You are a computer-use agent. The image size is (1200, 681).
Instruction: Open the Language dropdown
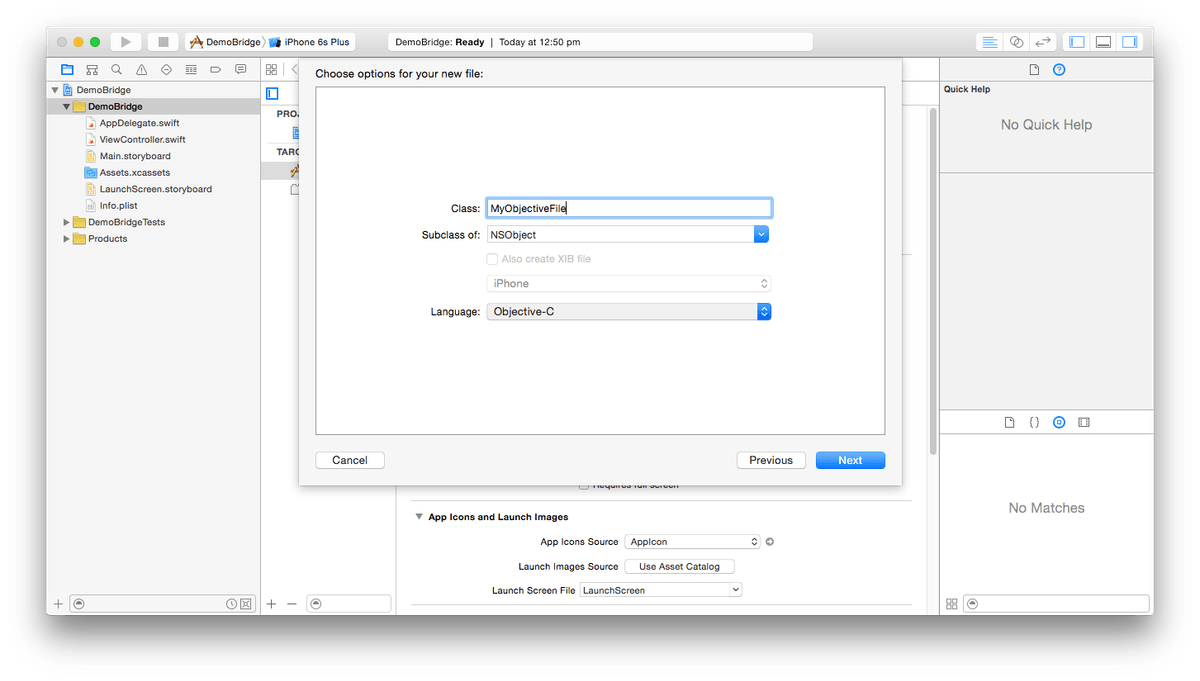629,312
